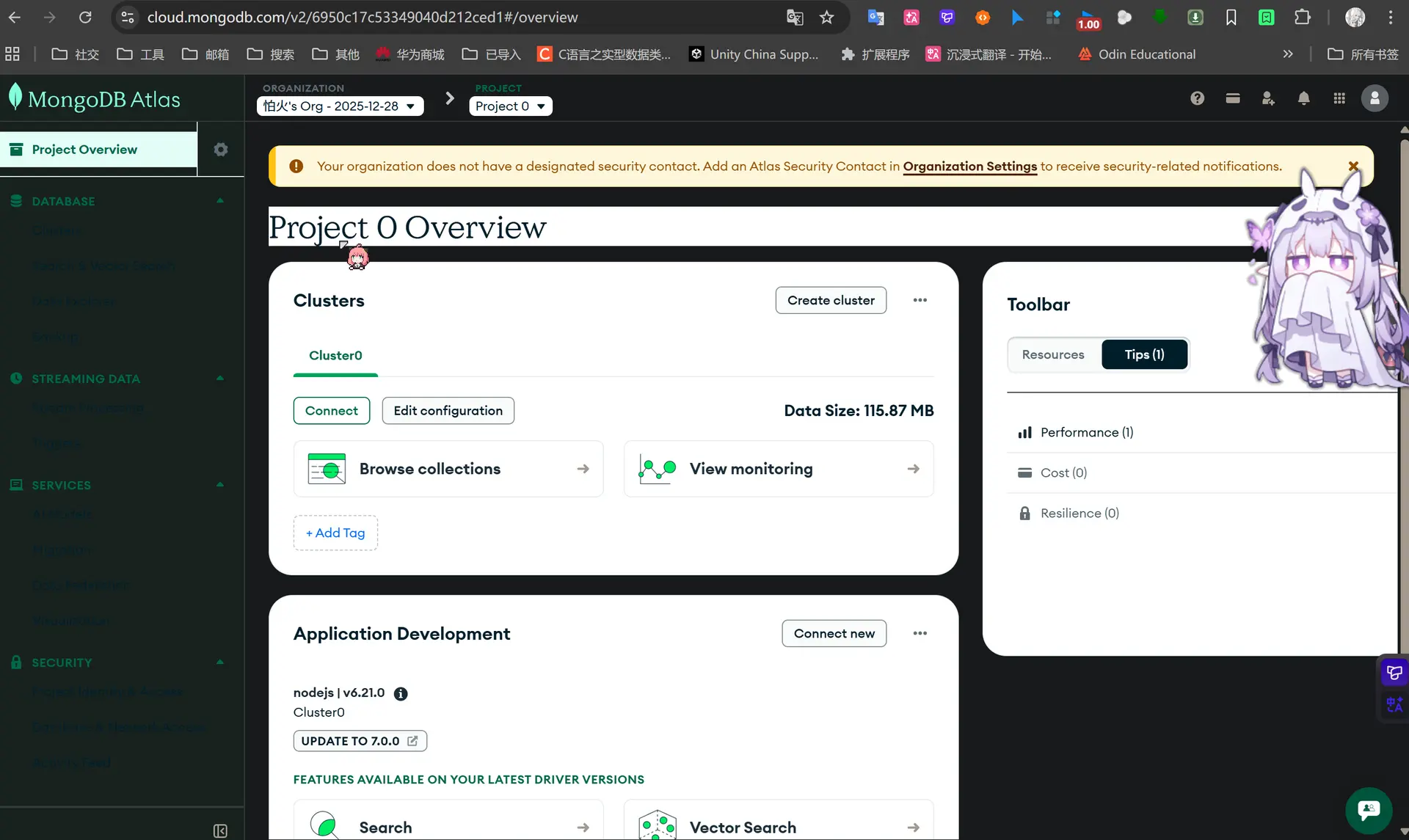This screenshot has width=1409, height=840.
Task: Click the MongoDB Atlas leaf logo
Action: pyautogui.click(x=15, y=98)
